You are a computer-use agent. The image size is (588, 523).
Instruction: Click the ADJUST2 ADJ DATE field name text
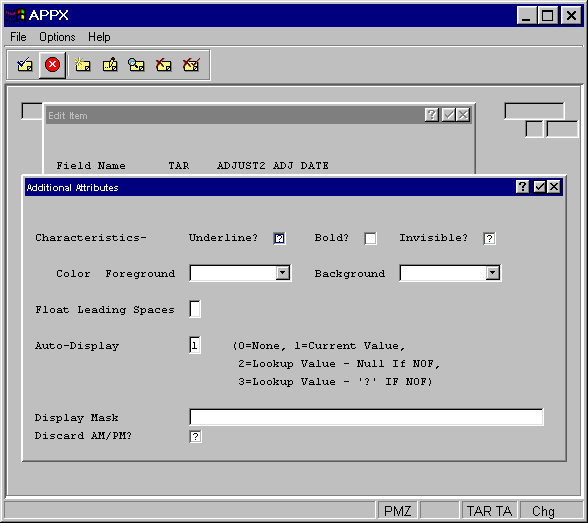(273, 166)
